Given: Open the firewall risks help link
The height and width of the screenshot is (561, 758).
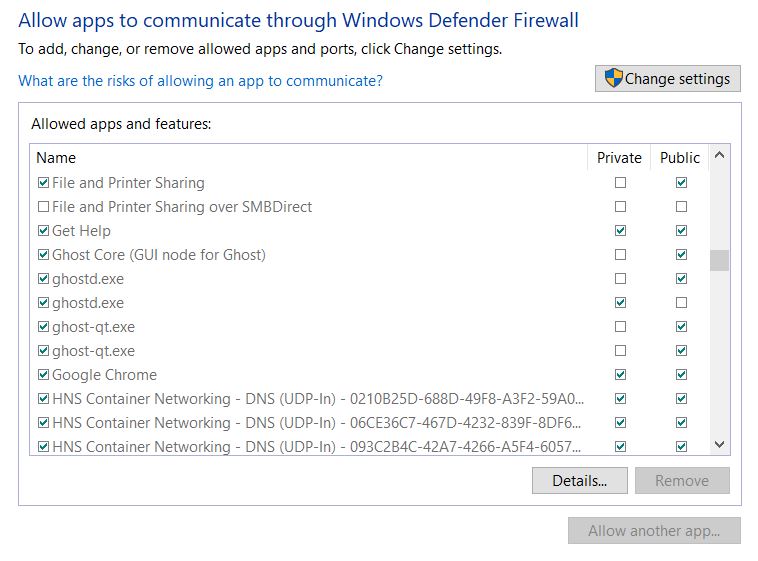Looking at the screenshot, I should click(200, 81).
